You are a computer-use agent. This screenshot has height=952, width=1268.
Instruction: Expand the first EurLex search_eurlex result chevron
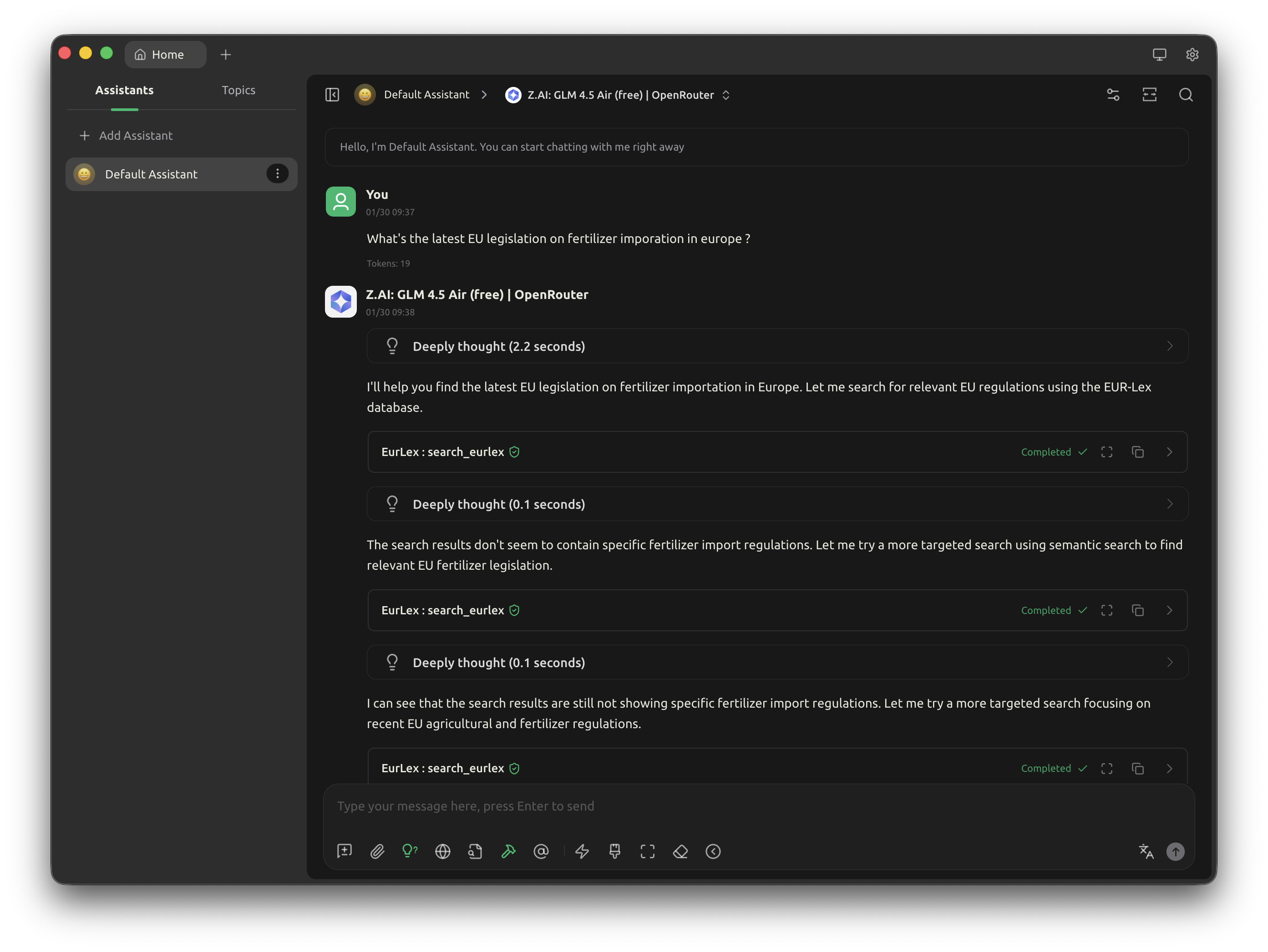coord(1169,452)
